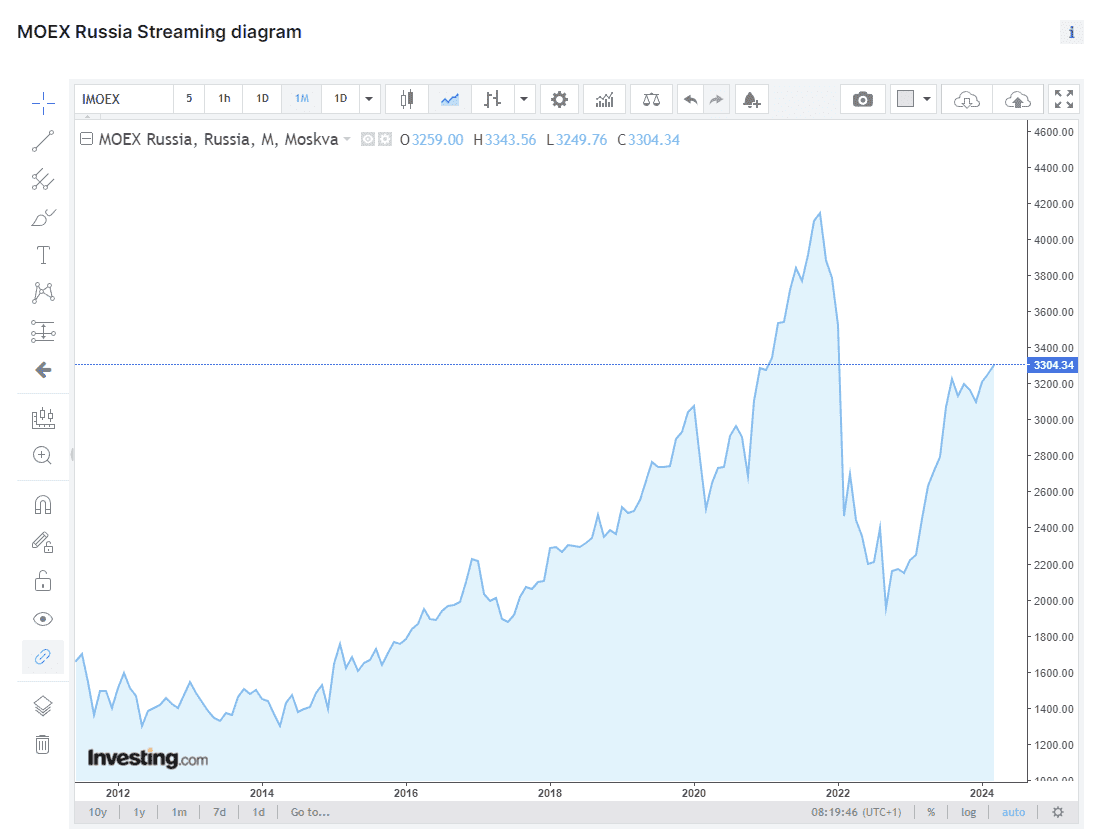Toggle log scale on price axis
The image size is (1094, 834).
(968, 812)
